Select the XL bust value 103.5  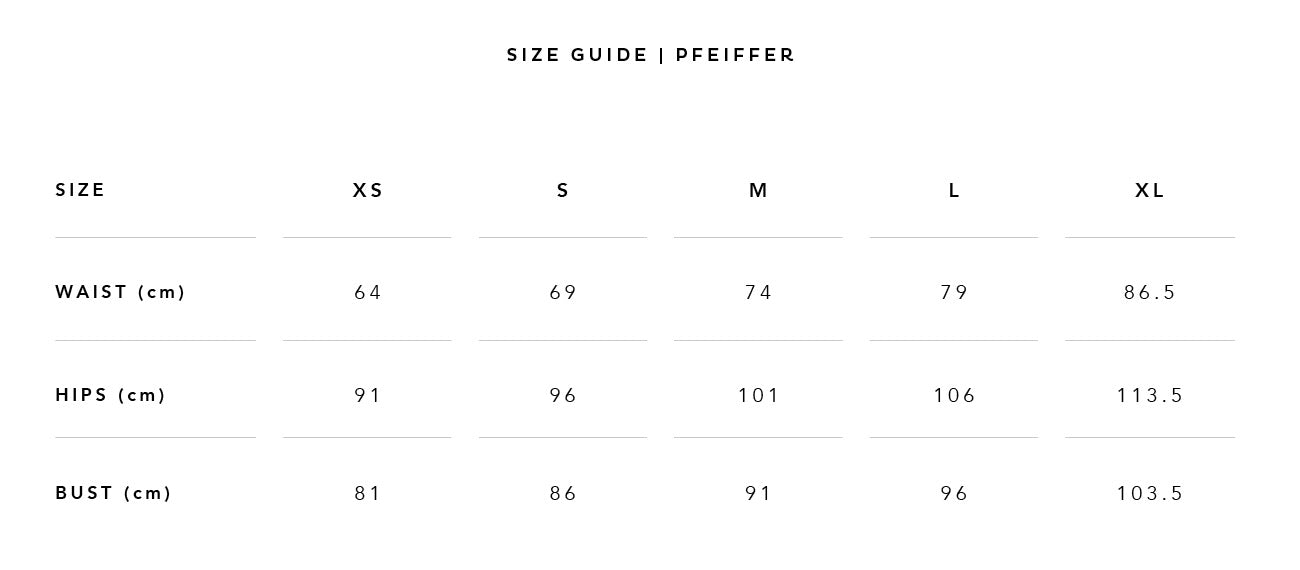(x=1150, y=493)
